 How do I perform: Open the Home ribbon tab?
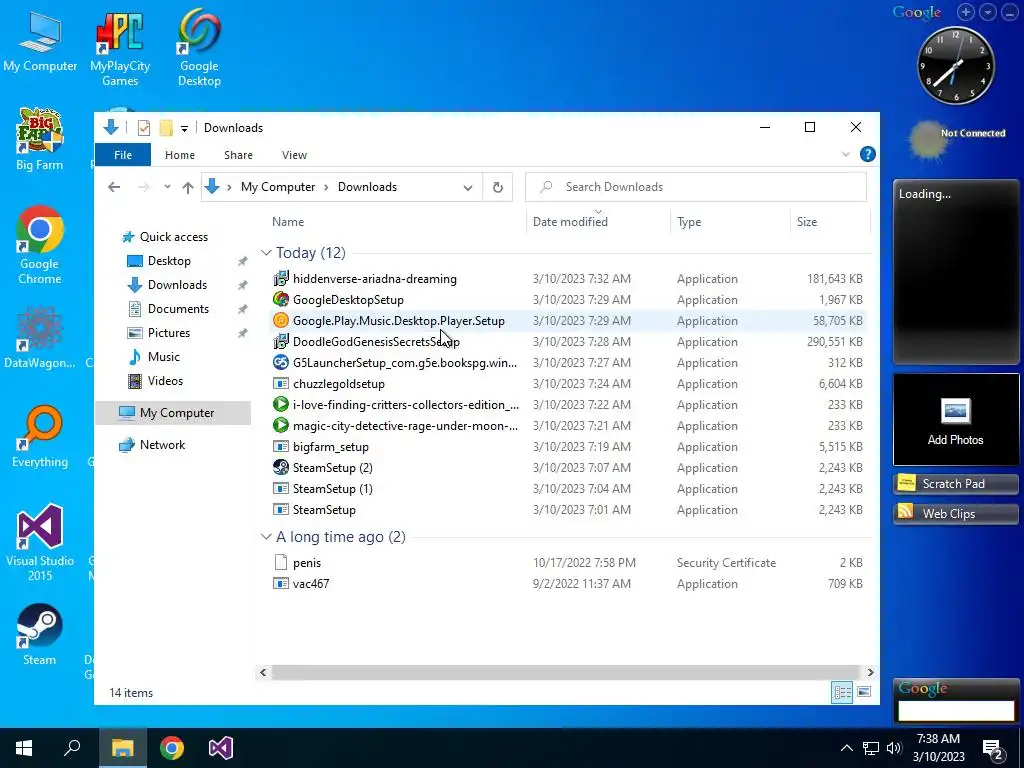point(180,155)
